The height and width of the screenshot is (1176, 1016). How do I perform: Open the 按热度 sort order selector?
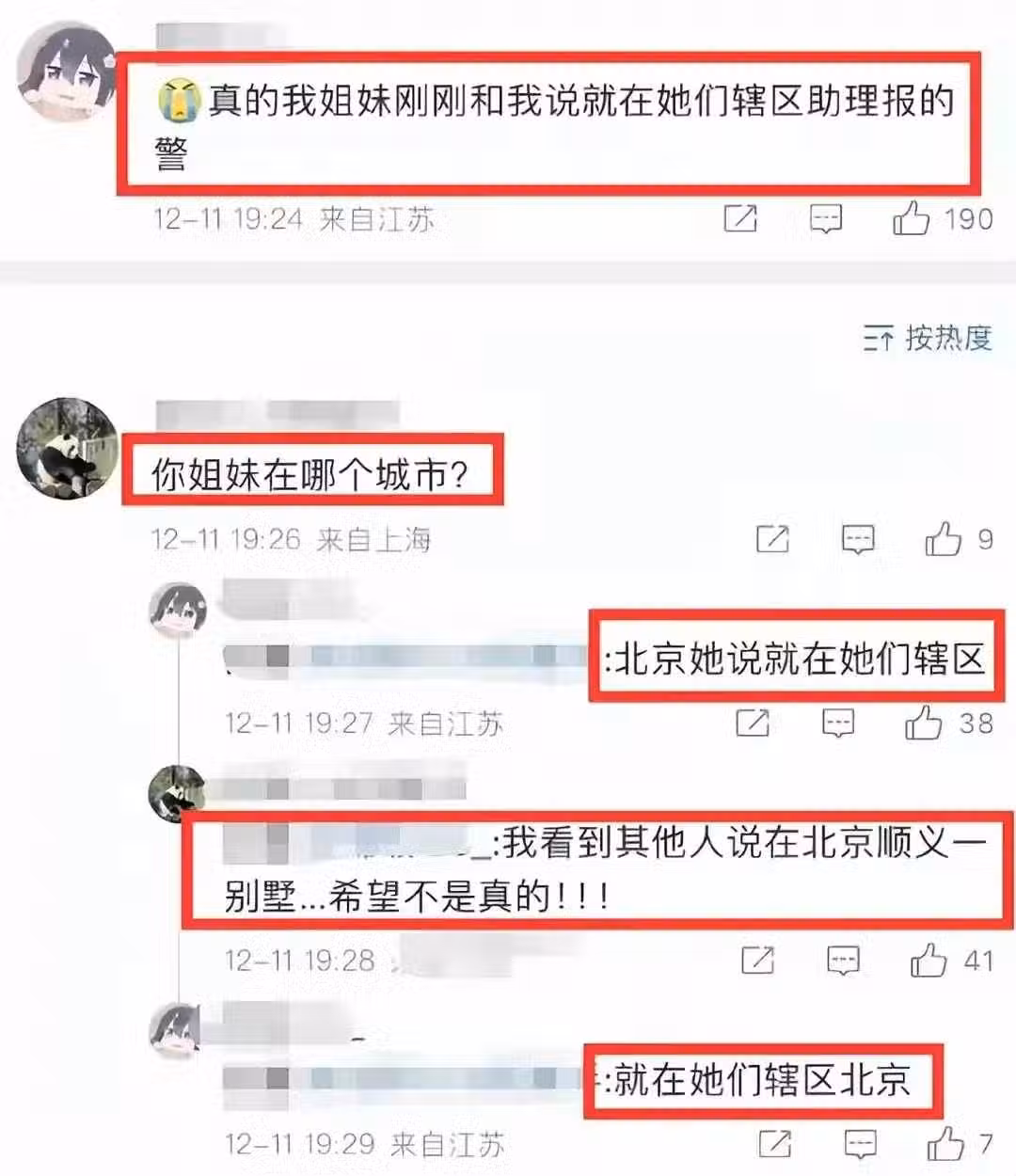[928, 338]
